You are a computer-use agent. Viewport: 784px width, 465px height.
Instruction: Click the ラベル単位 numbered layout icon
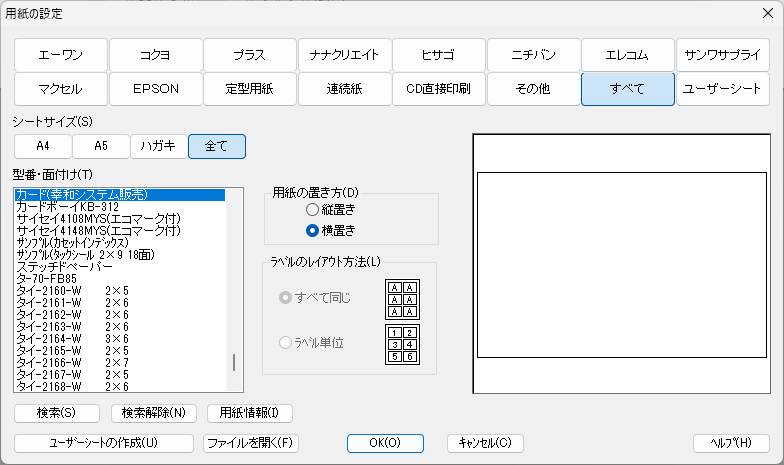[x=402, y=343]
